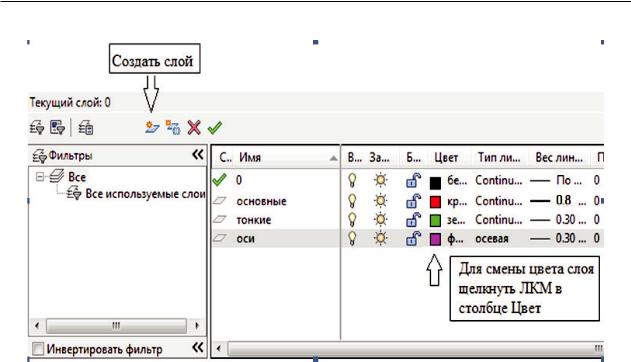Click the Тип линий column header
The image size is (631, 362).
[x=499, y=157]
